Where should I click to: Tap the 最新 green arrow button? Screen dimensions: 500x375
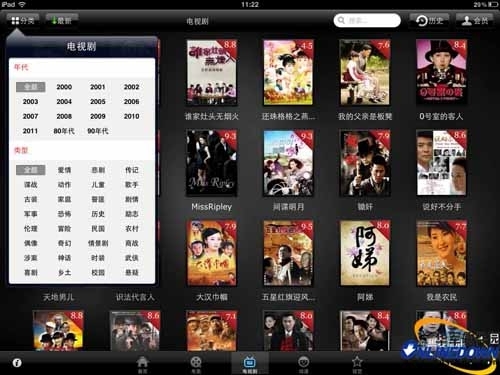click(x=62, y=20)
